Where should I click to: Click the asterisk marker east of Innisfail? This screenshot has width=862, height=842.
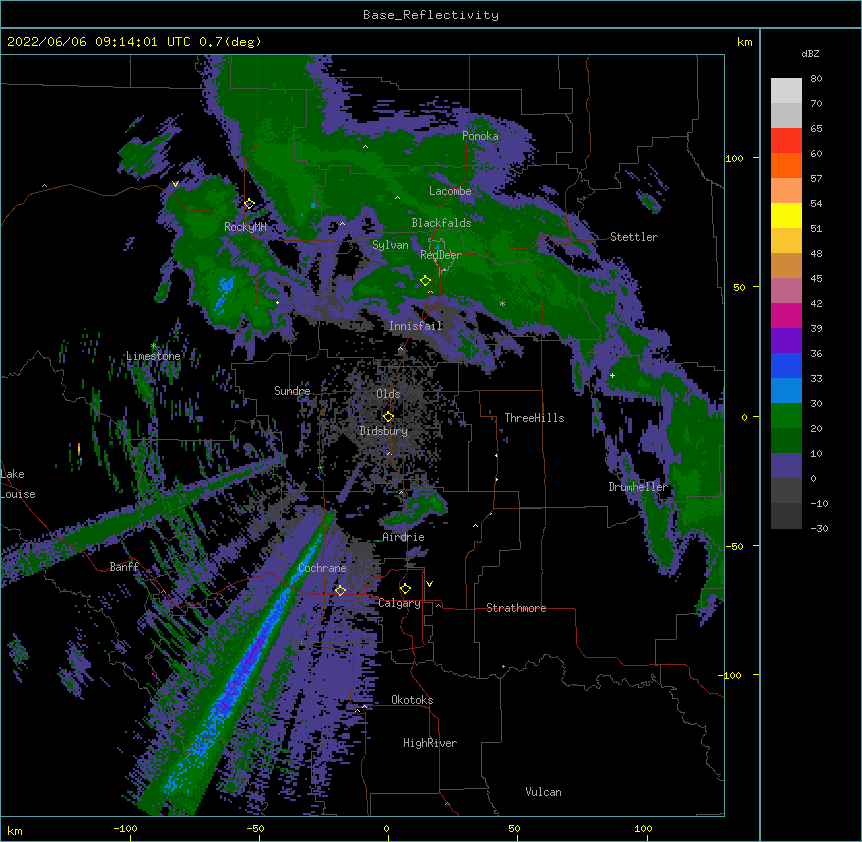click(502, 304)
